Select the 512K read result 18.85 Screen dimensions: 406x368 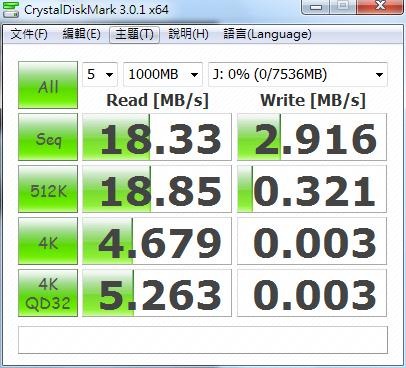[157, 189]
